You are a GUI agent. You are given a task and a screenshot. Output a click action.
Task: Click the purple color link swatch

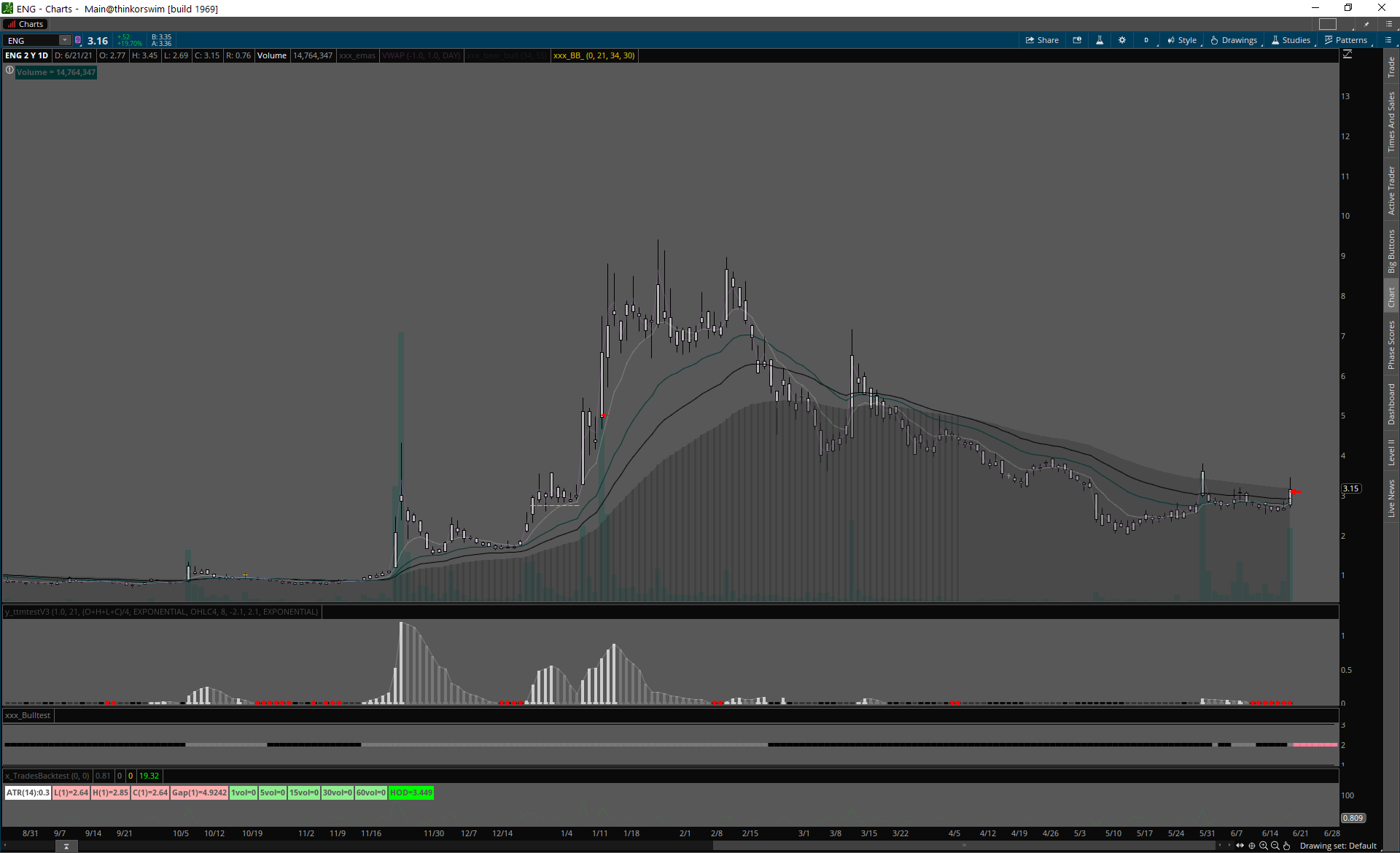click(78, 40)
